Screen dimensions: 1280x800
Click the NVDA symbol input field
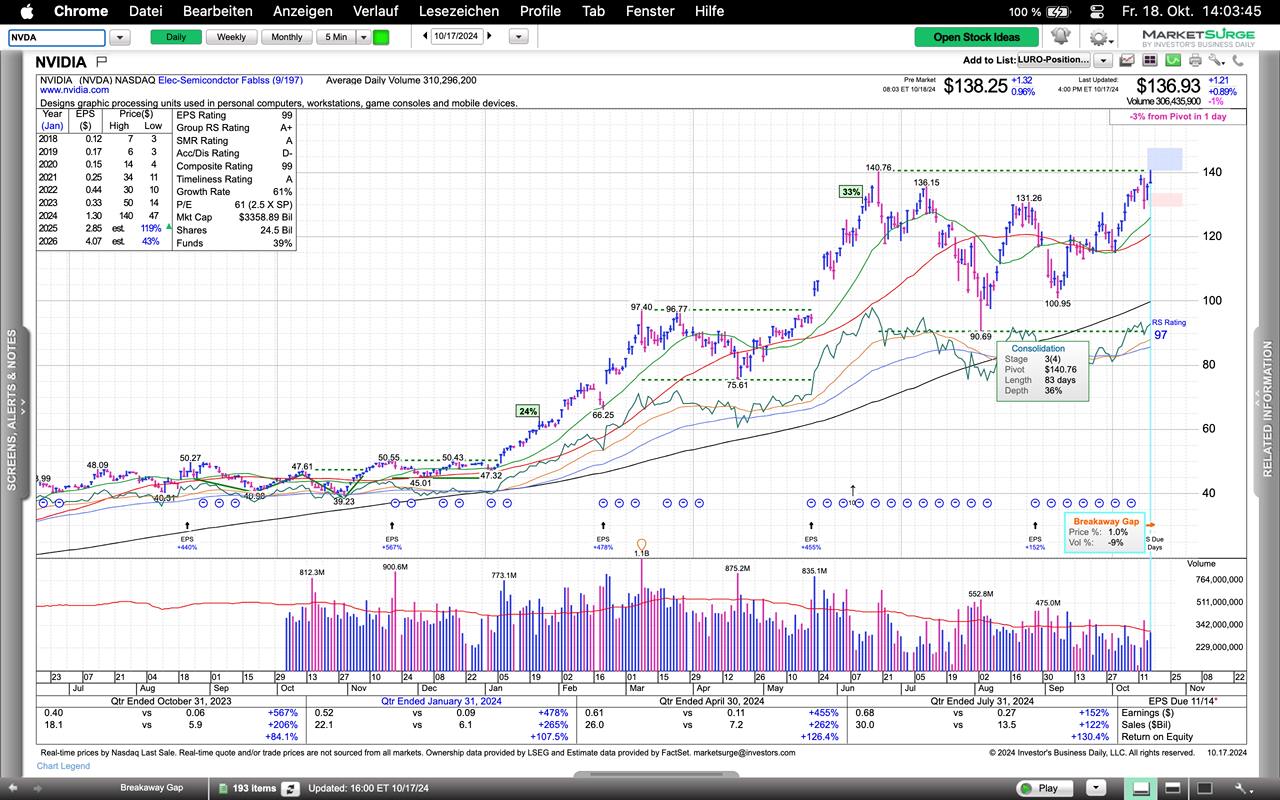pyautogui.click(x=56, y=37)
